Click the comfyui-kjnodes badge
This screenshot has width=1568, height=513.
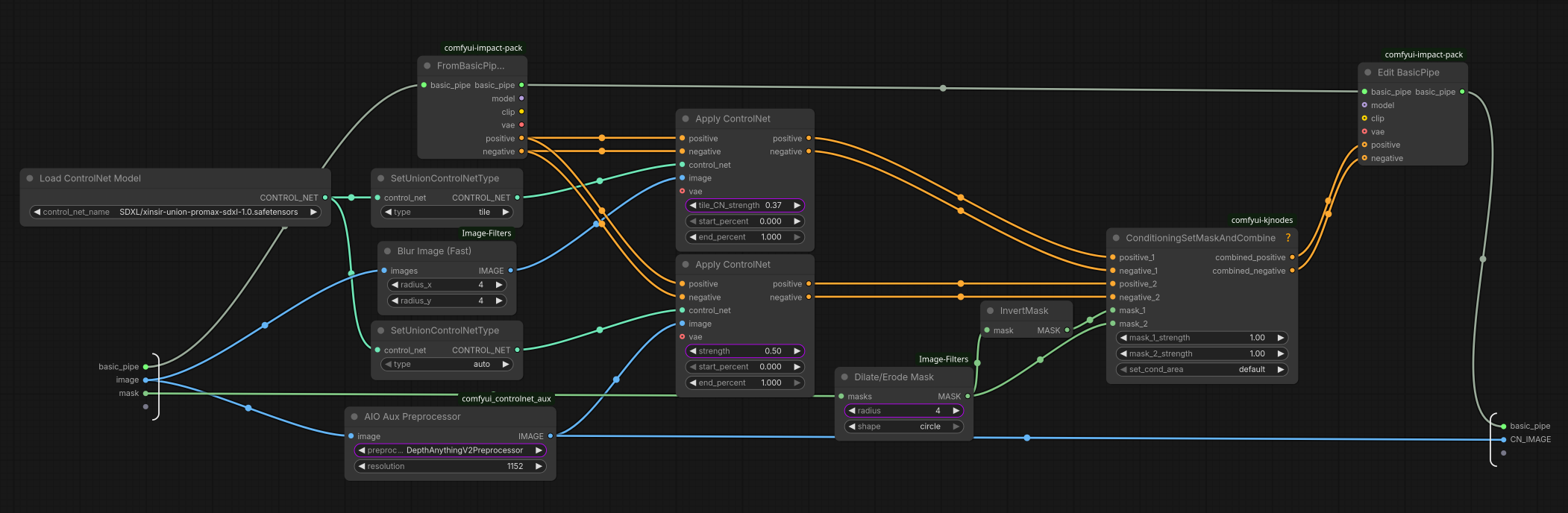tap(1262, 220)
